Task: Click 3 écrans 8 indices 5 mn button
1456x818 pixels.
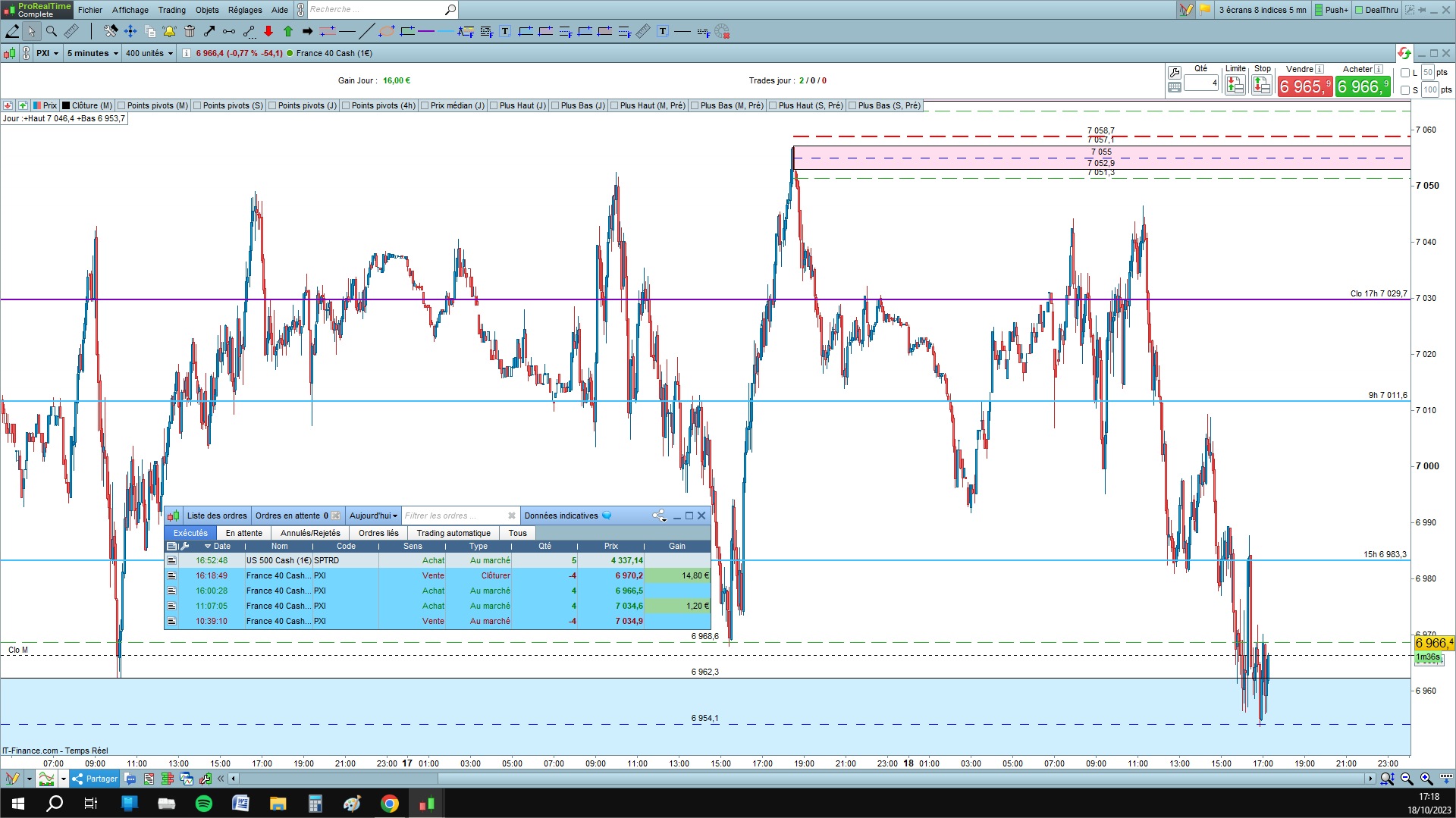Action: [x=1262, y=10]
